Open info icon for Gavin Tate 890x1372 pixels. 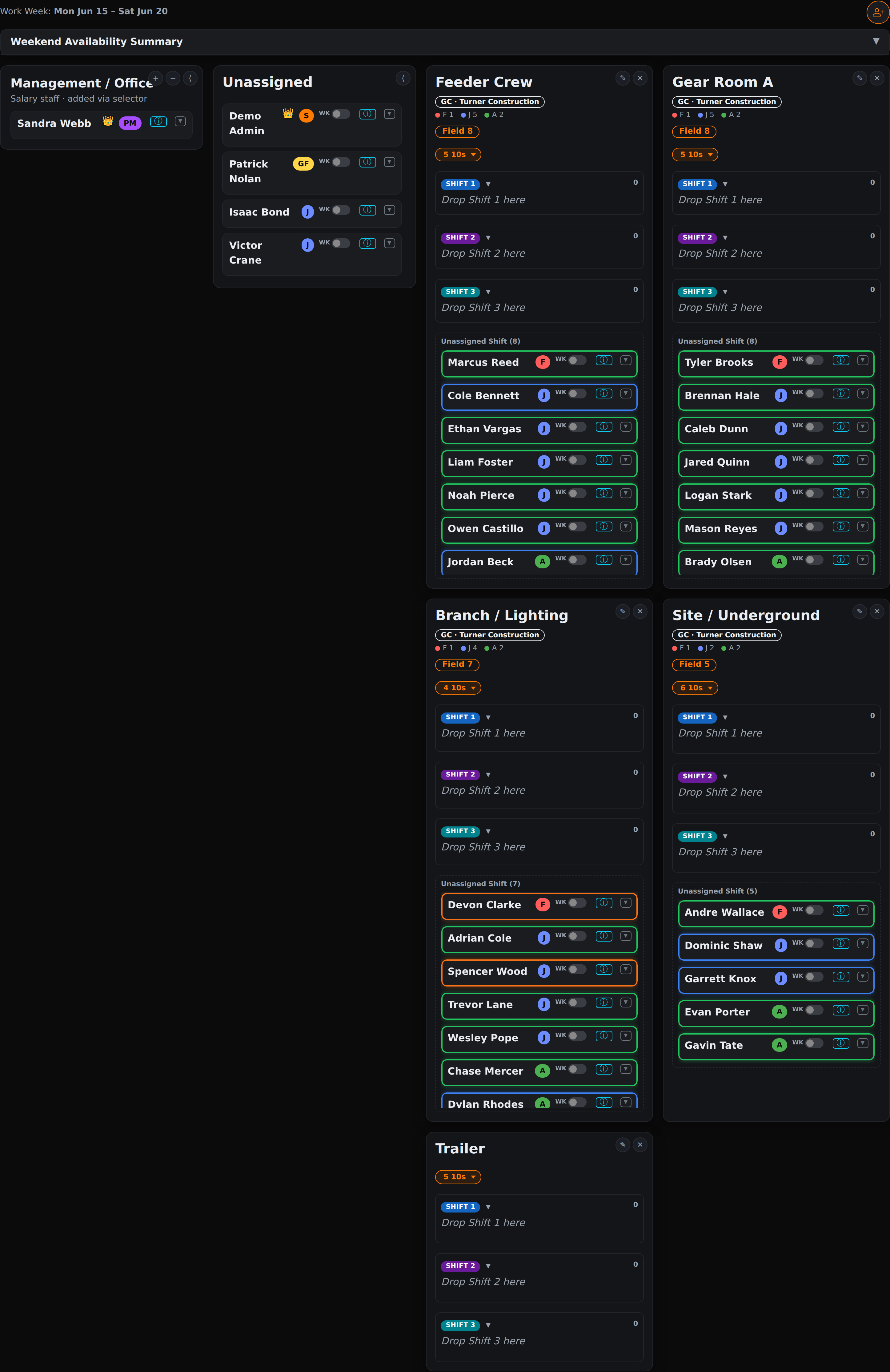(x=841, y=1043)
